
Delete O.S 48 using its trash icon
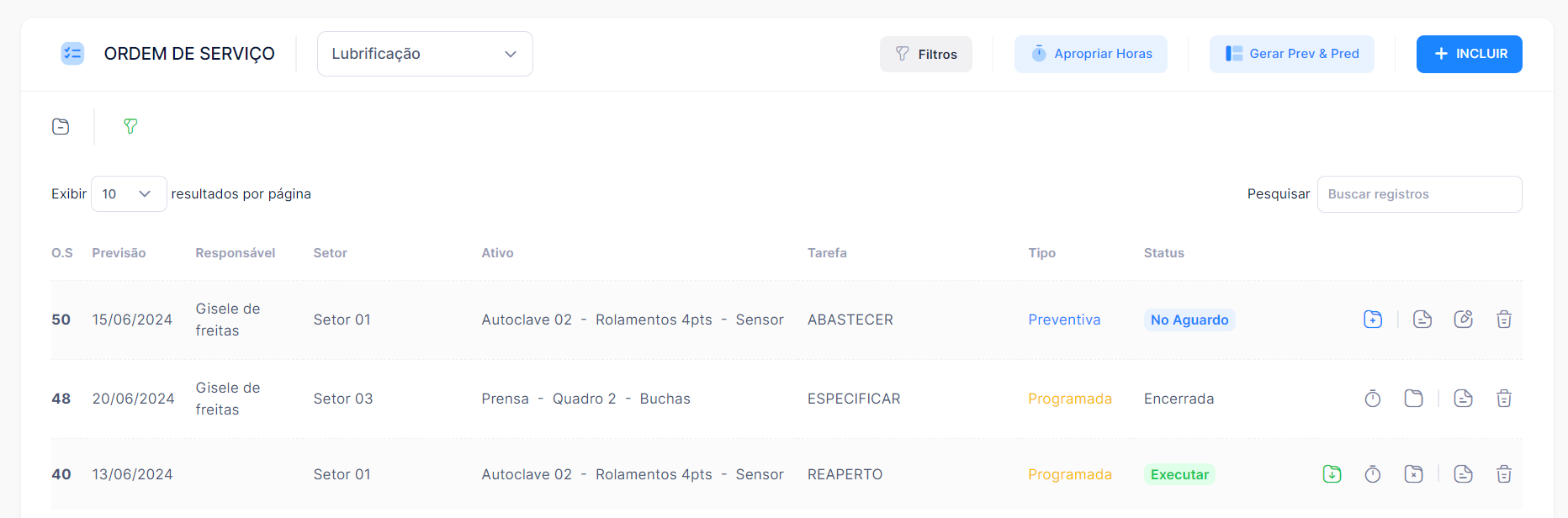click(x=1504, y=399)
